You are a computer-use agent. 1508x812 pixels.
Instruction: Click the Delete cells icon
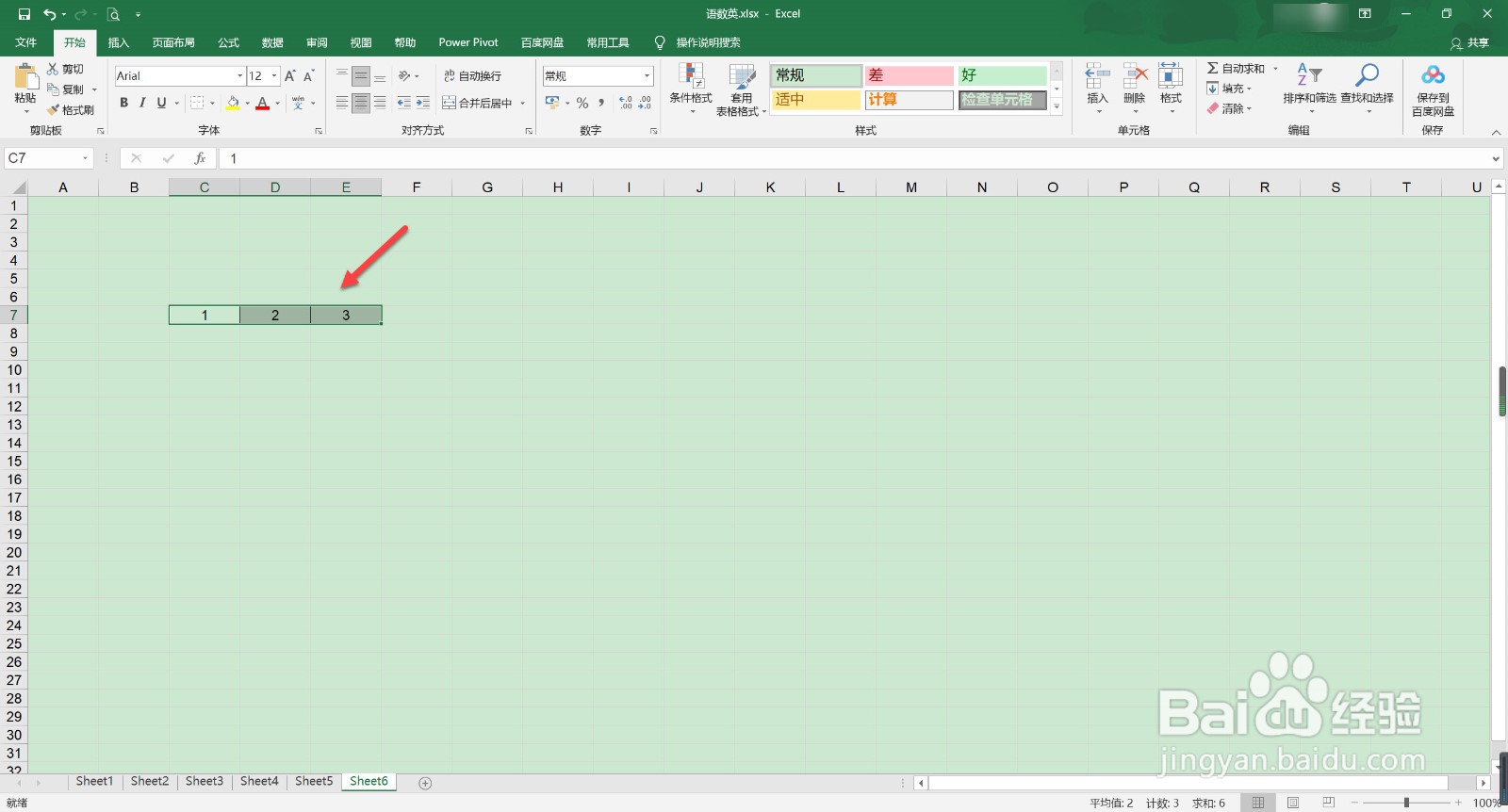tap(1135, 76)
